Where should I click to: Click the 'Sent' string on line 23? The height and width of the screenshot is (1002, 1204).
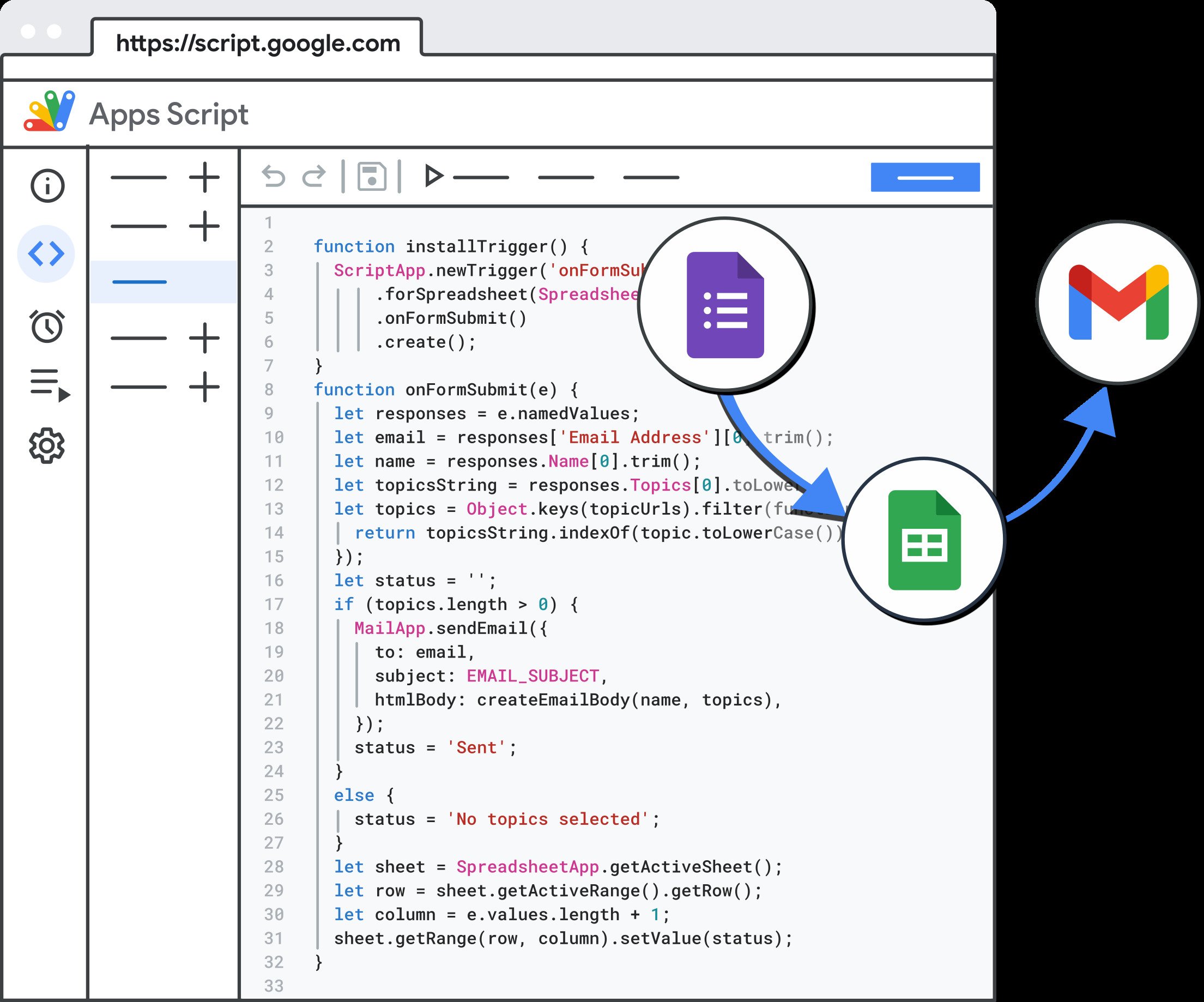[x=476, y=748]
